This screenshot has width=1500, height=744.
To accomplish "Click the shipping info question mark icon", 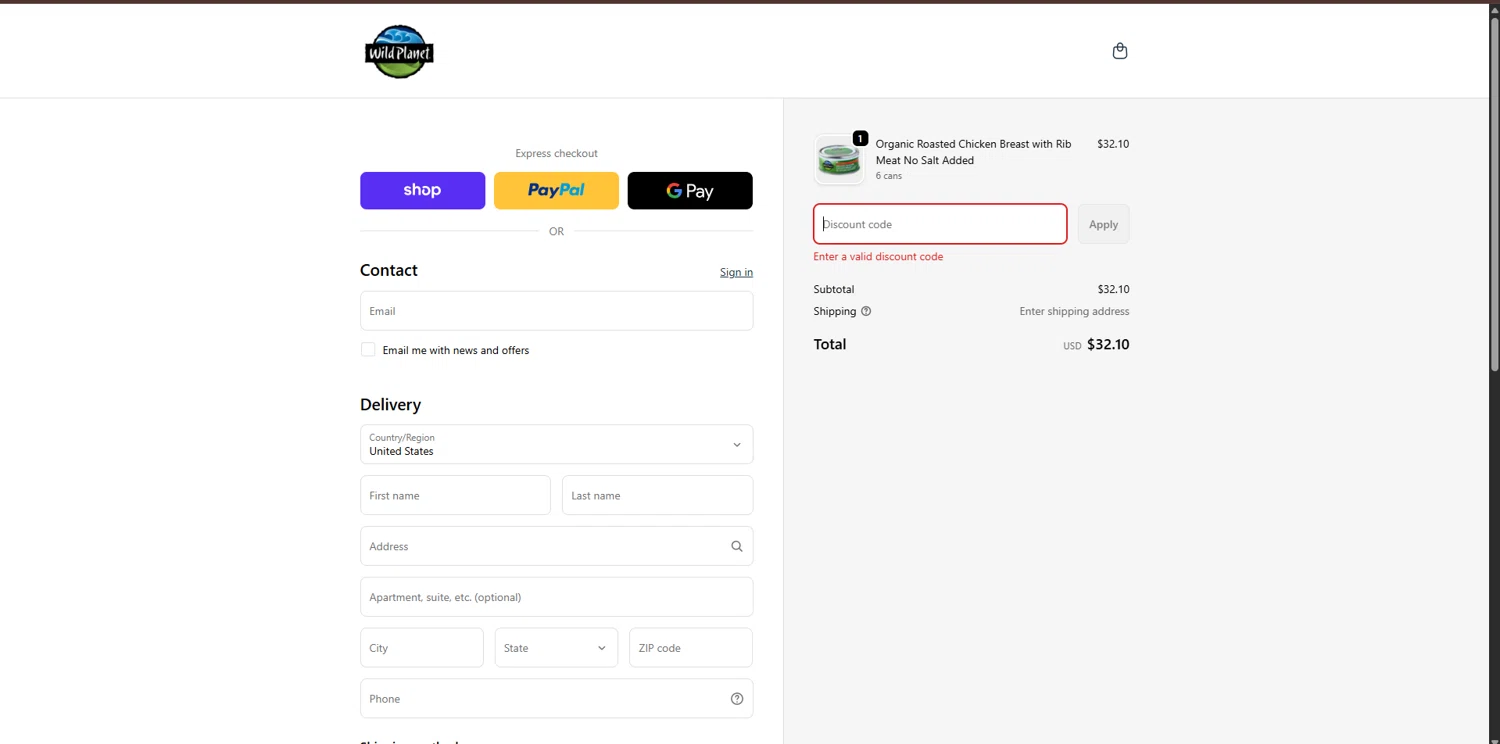I will pos(866,311).
